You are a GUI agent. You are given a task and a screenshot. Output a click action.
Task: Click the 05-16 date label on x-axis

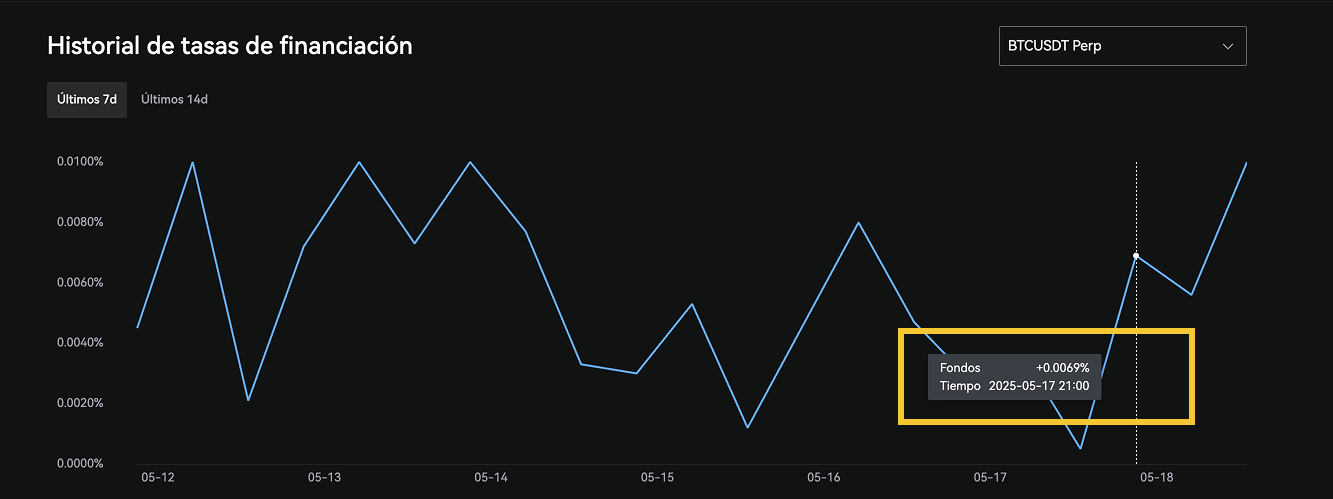(x=823, y=478)
